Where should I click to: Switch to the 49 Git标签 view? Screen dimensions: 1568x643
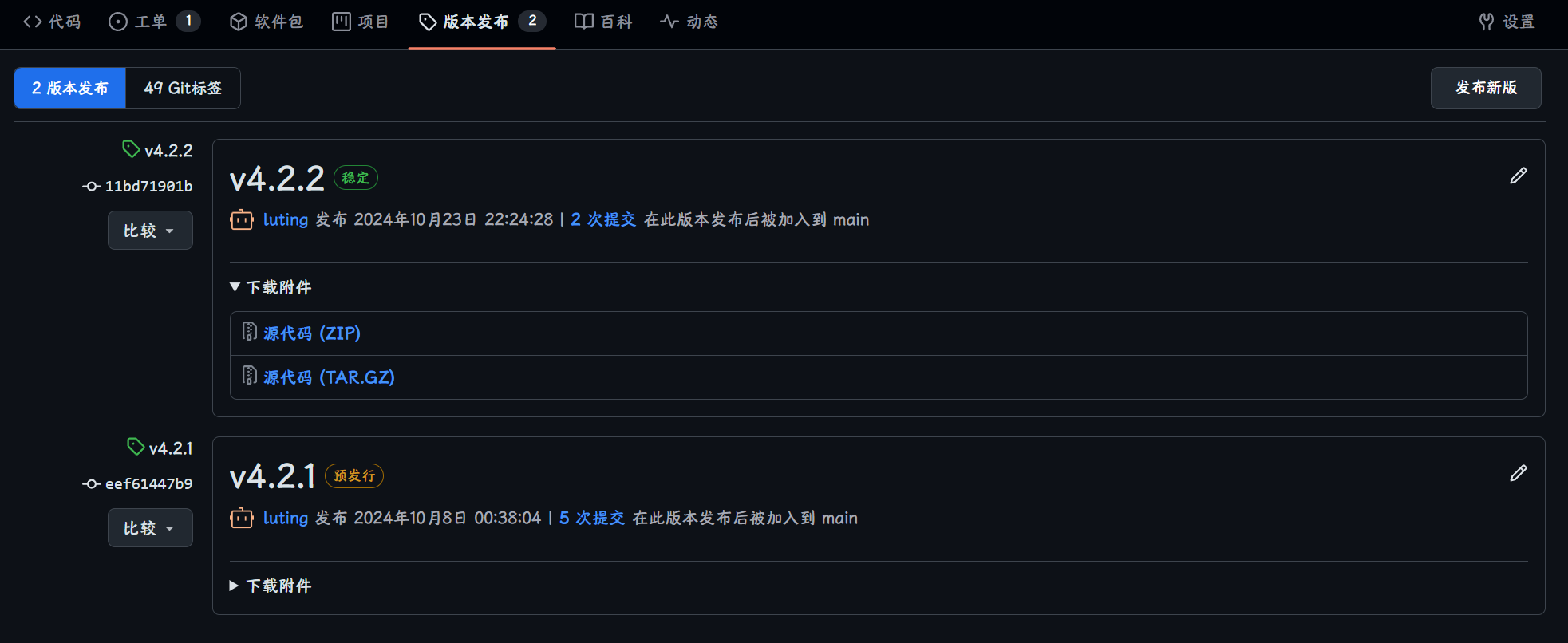point(183,88)
